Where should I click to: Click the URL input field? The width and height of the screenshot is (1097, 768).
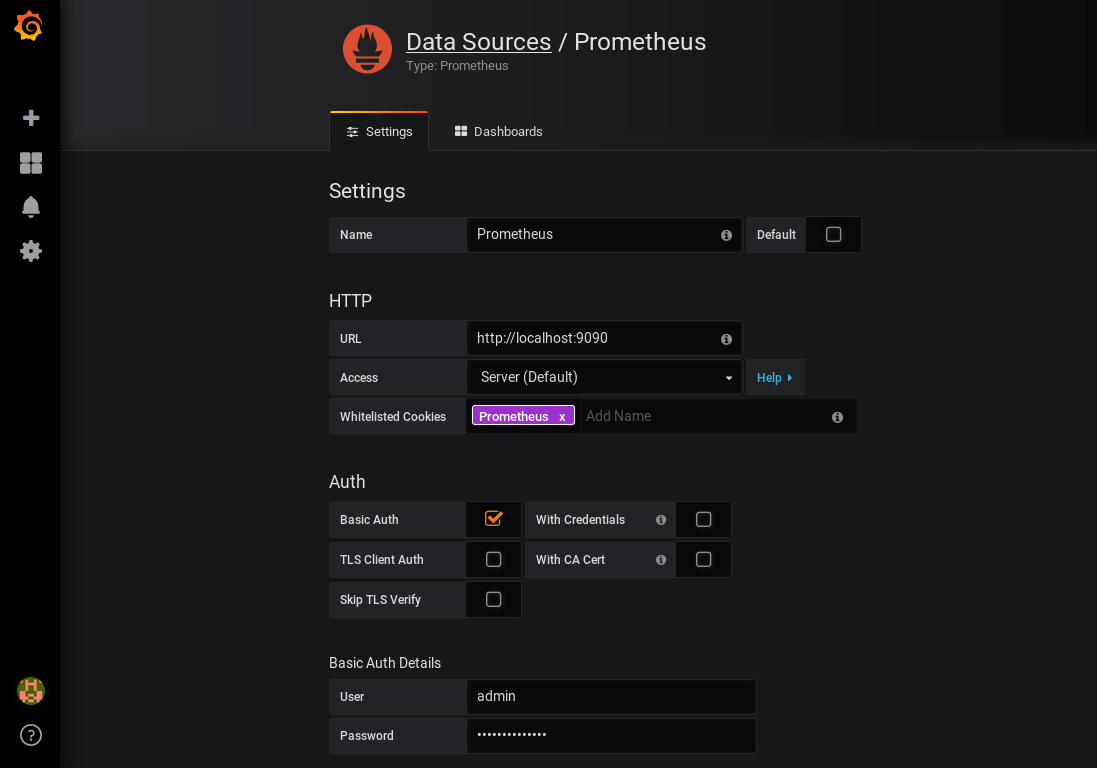tap(604, 339)
